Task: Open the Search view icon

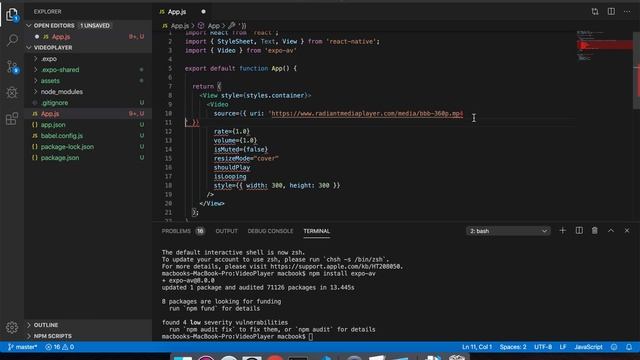Action: click(x=12, y=40)
